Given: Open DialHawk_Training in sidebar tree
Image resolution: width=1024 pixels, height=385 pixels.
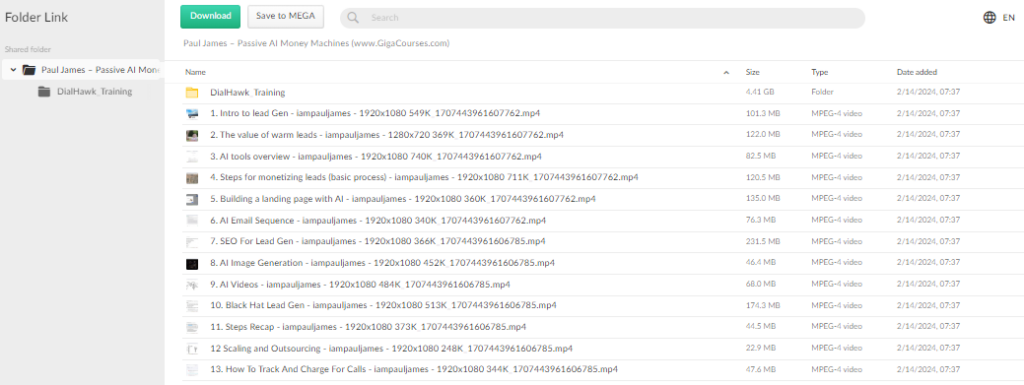Looking at the screenshot, I should coord(94,91).
